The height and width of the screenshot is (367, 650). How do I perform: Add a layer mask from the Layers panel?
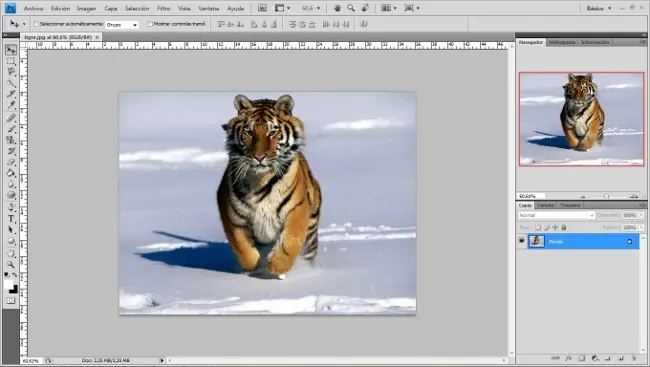(x=582, y=358)
